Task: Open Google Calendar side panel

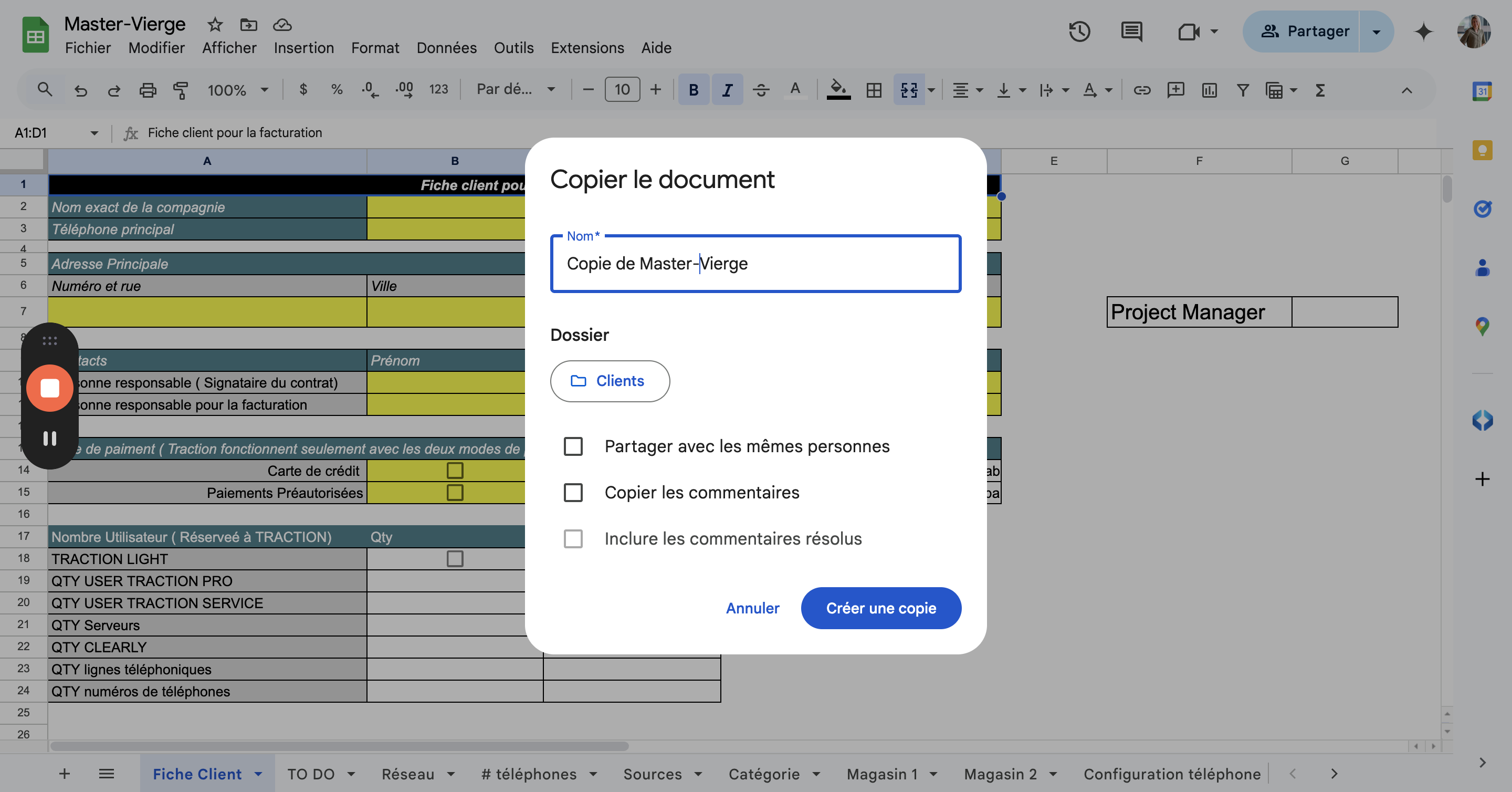Action: 1482,91
